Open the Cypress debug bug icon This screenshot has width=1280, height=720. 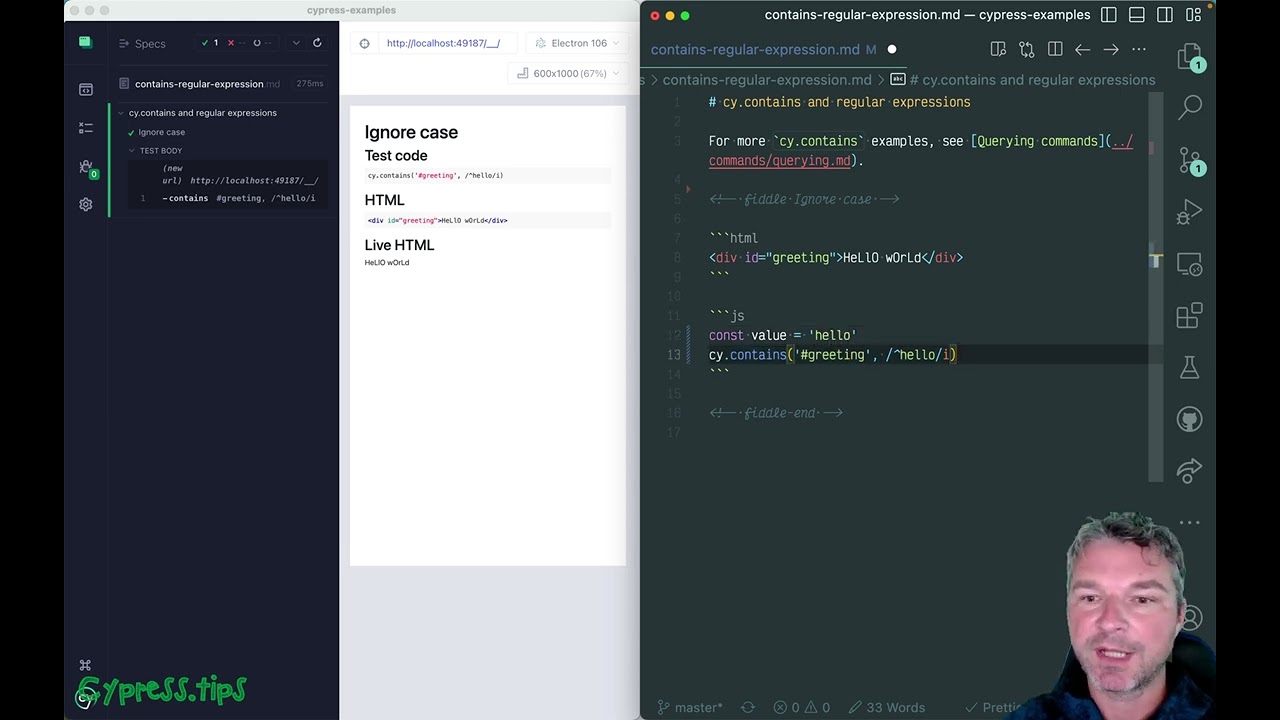tap(85, 166)
